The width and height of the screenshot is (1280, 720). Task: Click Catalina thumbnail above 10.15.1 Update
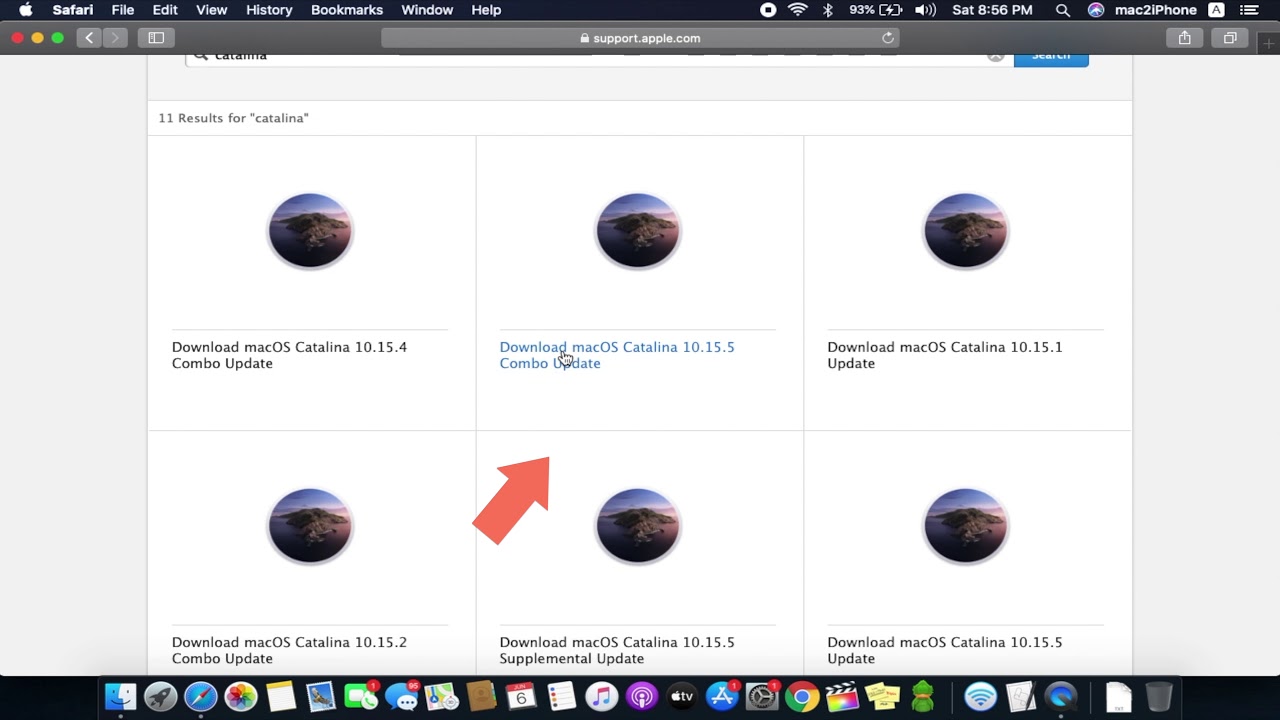point(966,231)
